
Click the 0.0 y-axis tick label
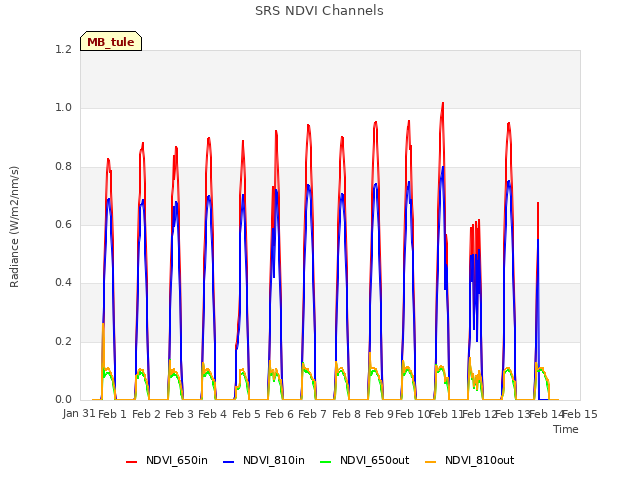click(x=64, y=399)
